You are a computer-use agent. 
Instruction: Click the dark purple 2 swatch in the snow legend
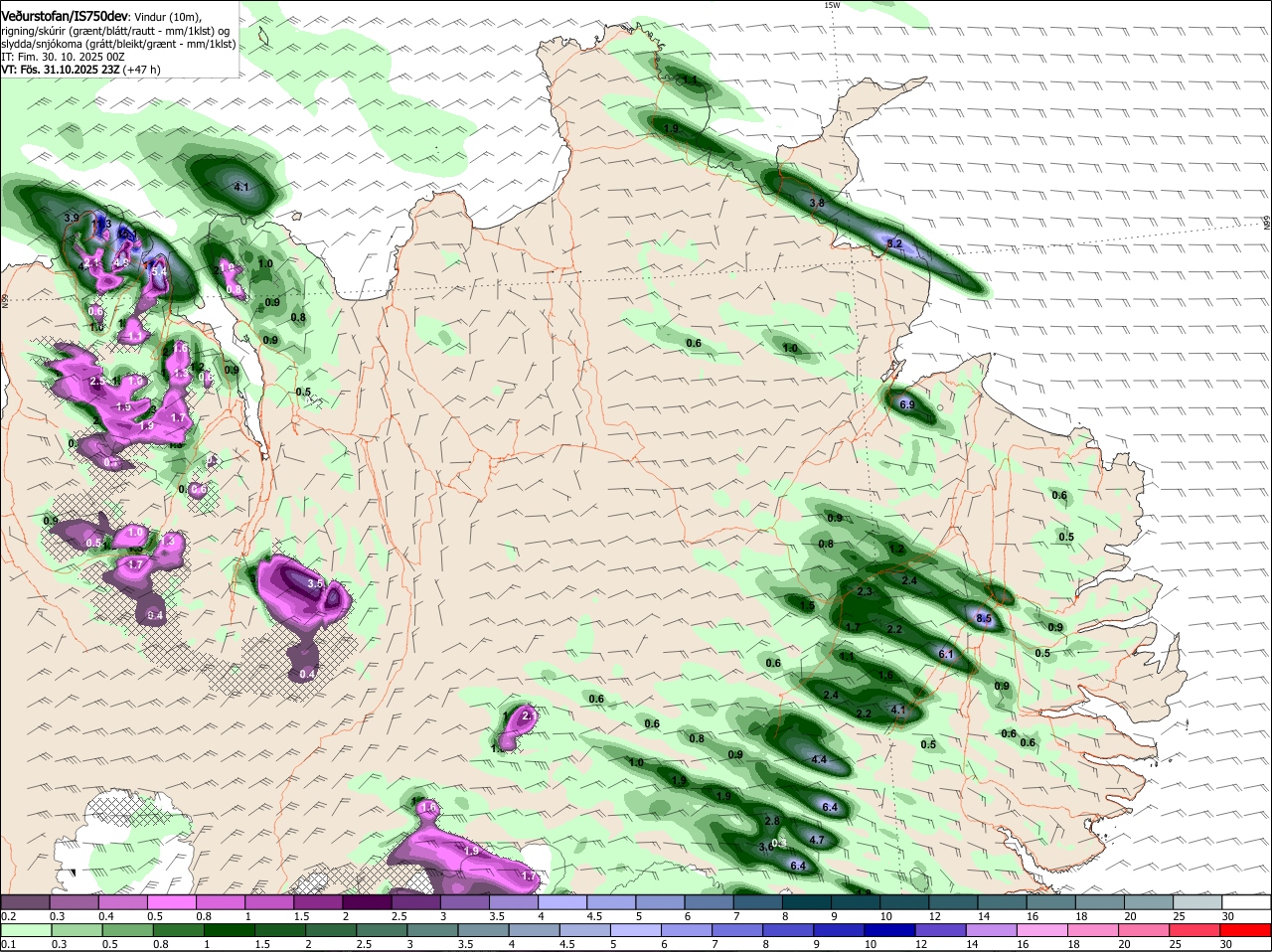(x=367, y=901)
